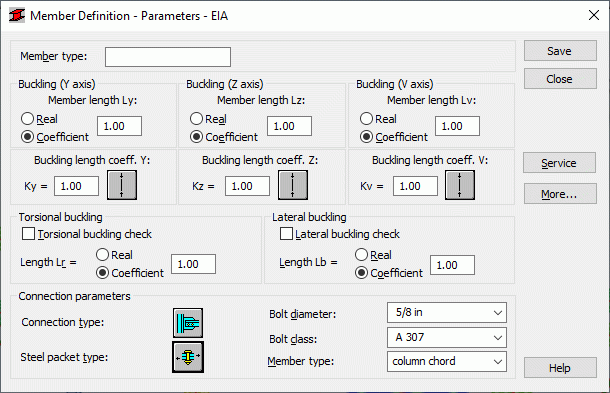Click the More... button
The height and width of the screenshot is (393, 610).
560,194
